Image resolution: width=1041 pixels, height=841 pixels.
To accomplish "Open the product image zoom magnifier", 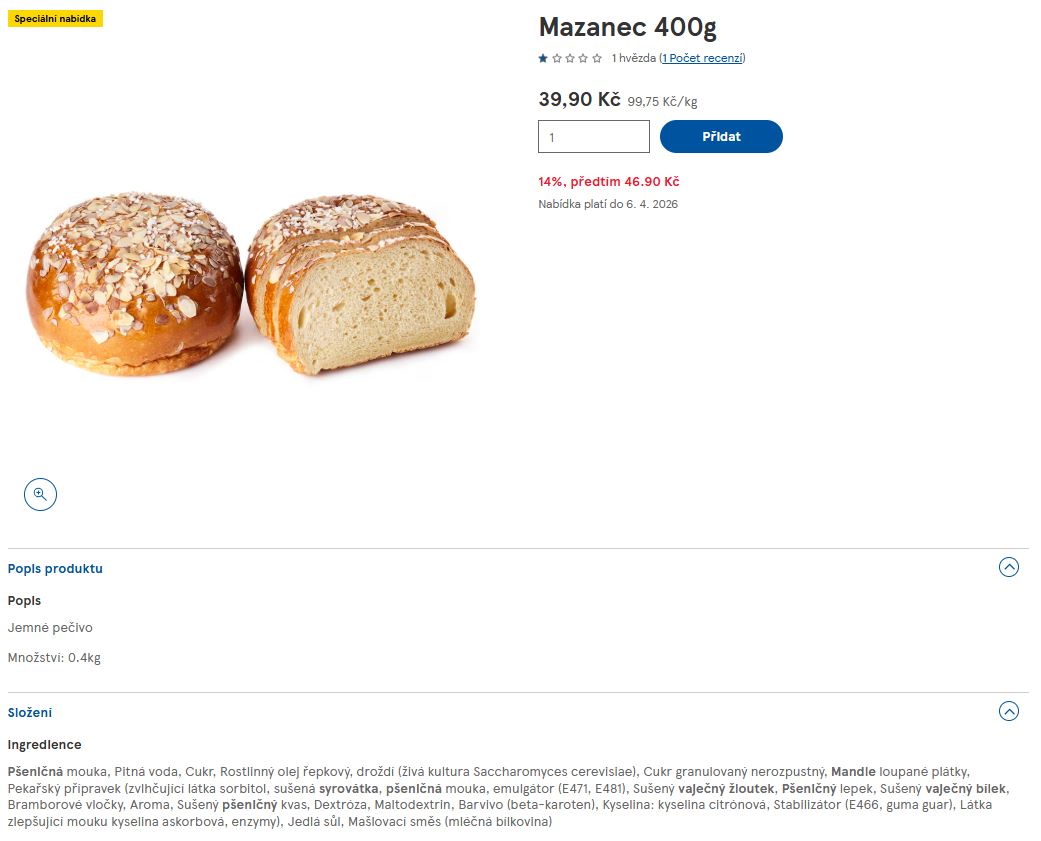I will tap(40, 494).
